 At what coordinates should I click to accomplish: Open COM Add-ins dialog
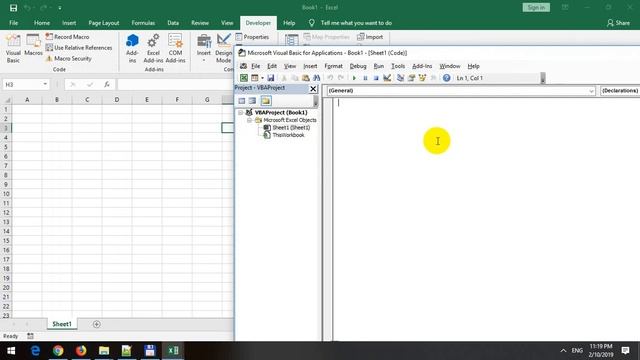pyautogui.click(x=175, y=48)
